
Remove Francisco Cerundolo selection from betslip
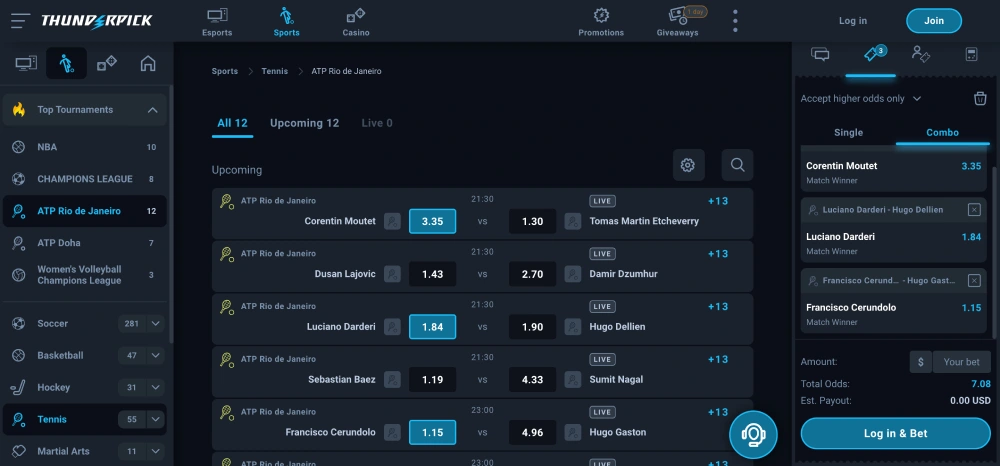(x=974, y=280)
